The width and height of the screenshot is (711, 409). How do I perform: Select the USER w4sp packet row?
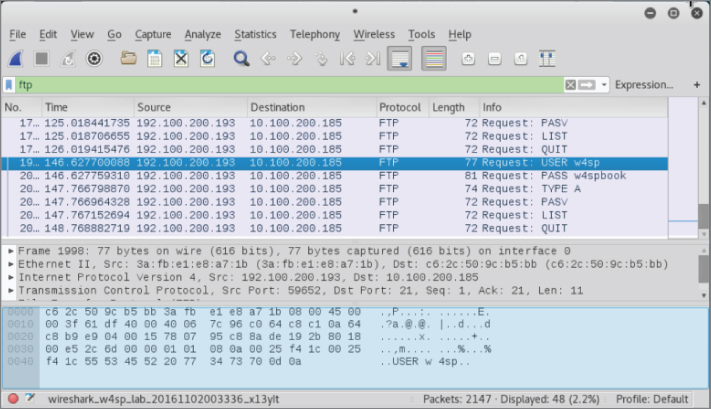[335, 162]
